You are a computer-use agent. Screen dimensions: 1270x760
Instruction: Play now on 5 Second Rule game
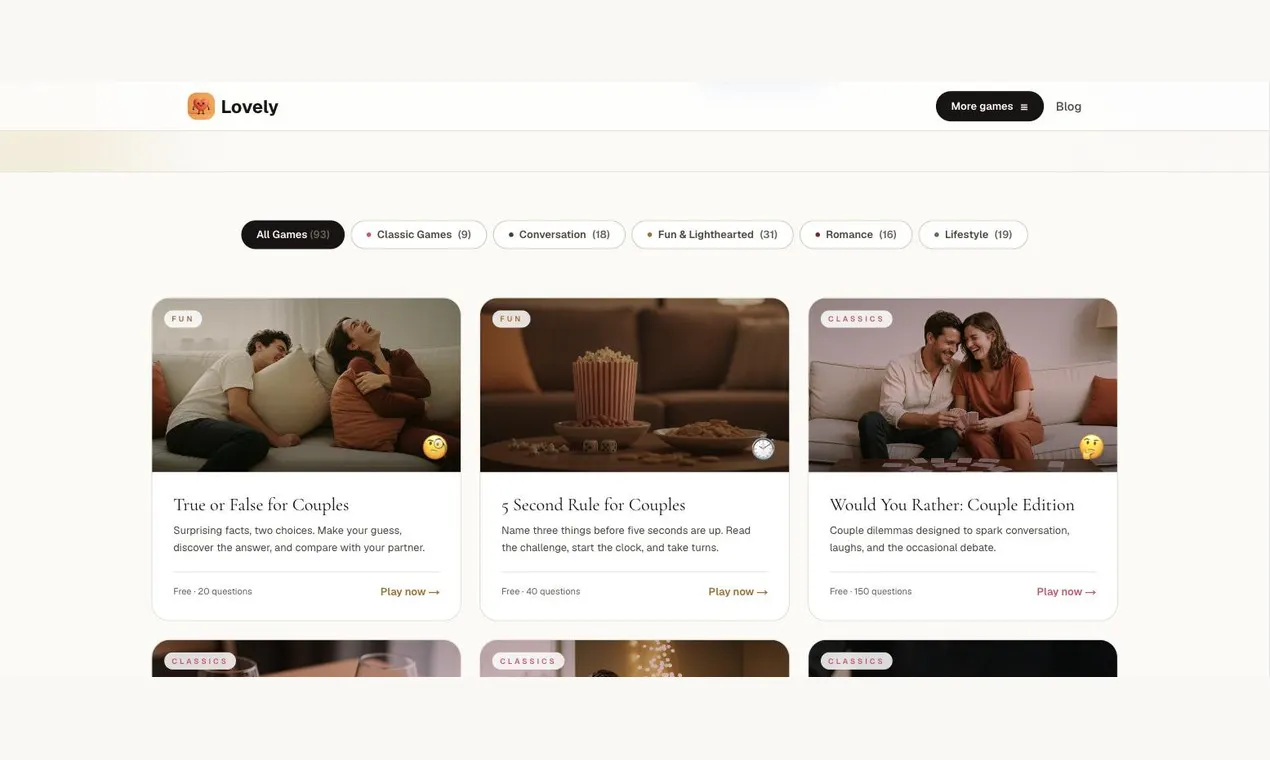pyautogui.click(x=738, y=592)
